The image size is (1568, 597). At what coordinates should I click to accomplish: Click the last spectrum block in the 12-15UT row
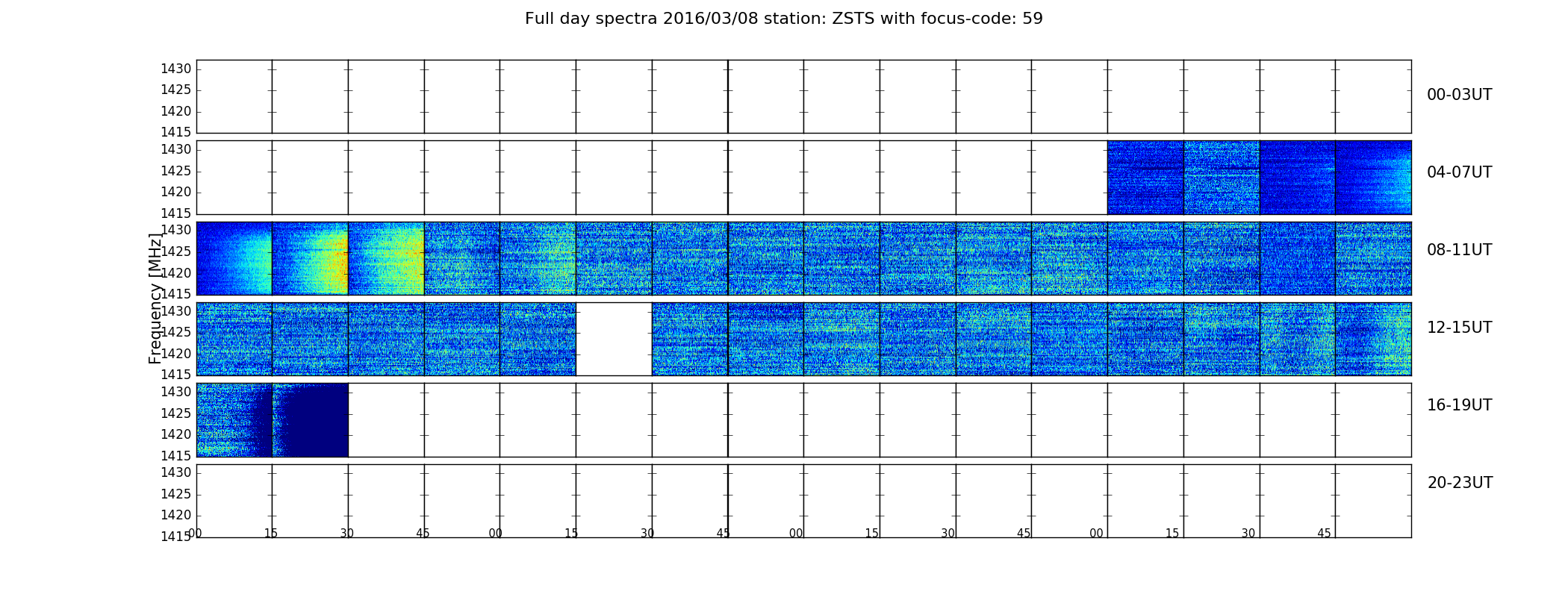[1373, 339]
